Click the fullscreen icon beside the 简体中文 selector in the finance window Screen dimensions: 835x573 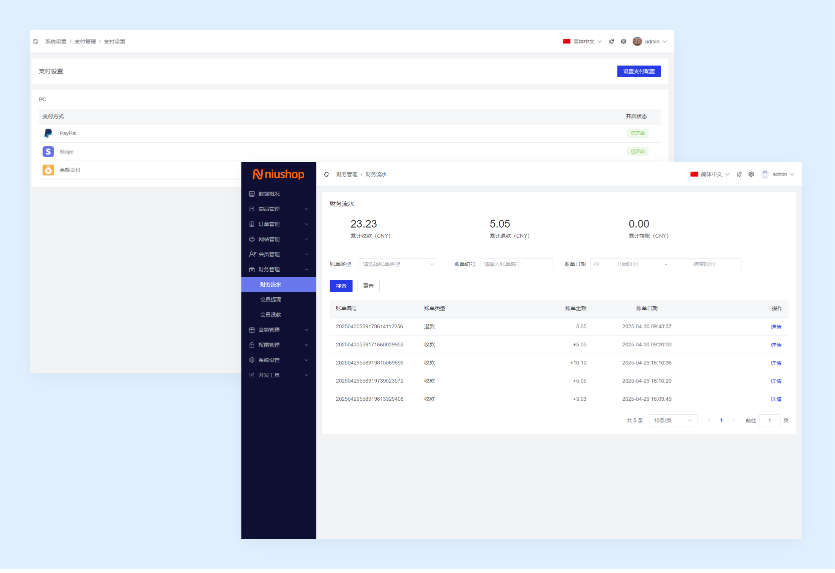739,174
